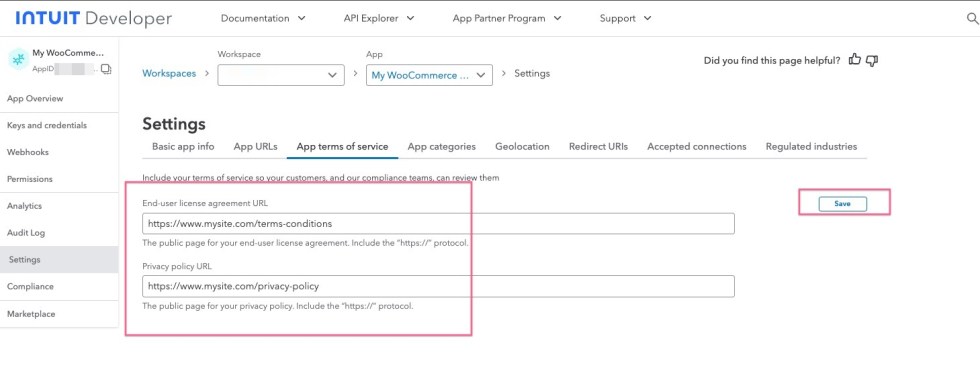Edit the Privacy policy URL field
The width and height of the screenshot is (980, 388).
(438, 287)
